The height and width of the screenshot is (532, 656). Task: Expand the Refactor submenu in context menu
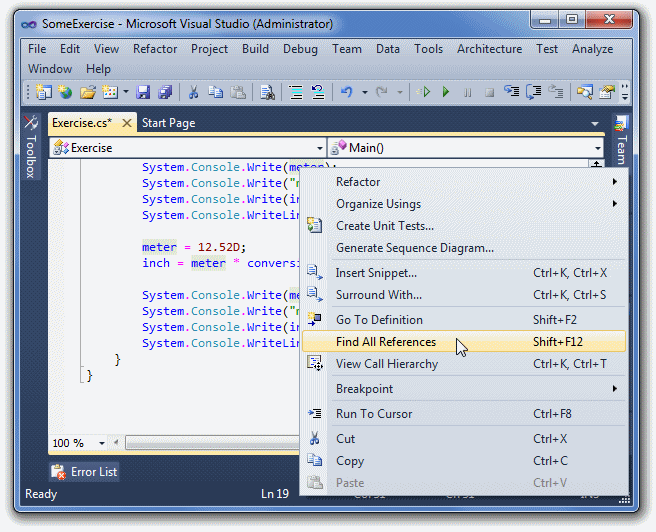click(x=464, y=182)
